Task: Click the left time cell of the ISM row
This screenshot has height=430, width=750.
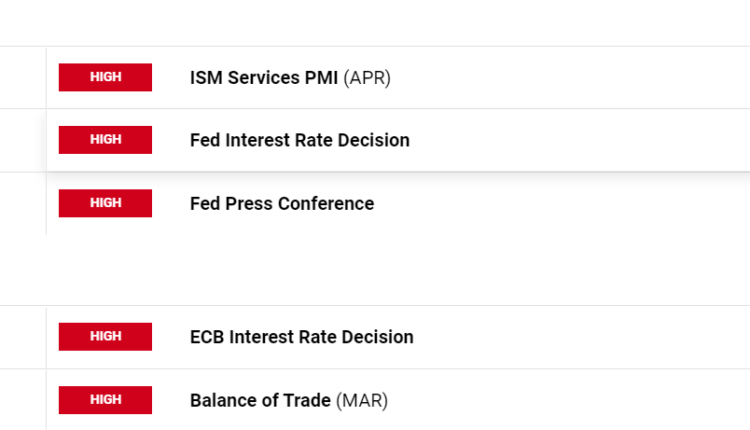Action: [22, 78]
